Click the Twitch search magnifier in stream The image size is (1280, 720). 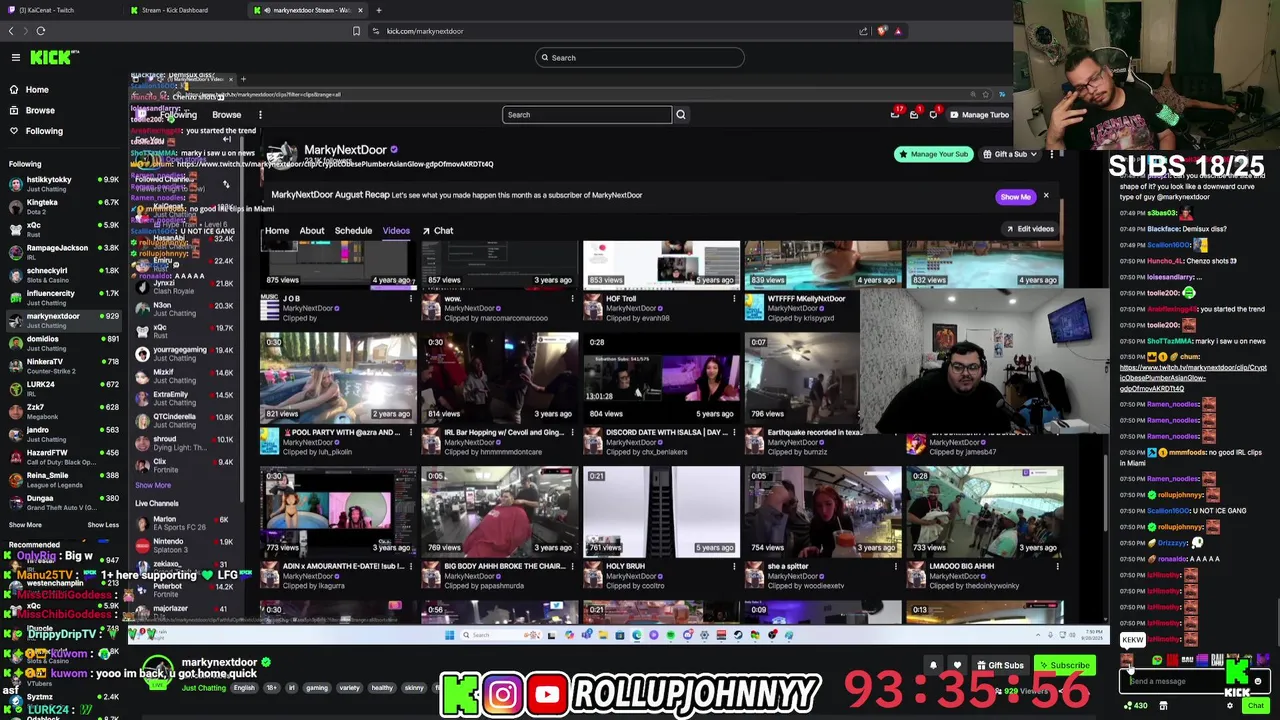point(681,115)
